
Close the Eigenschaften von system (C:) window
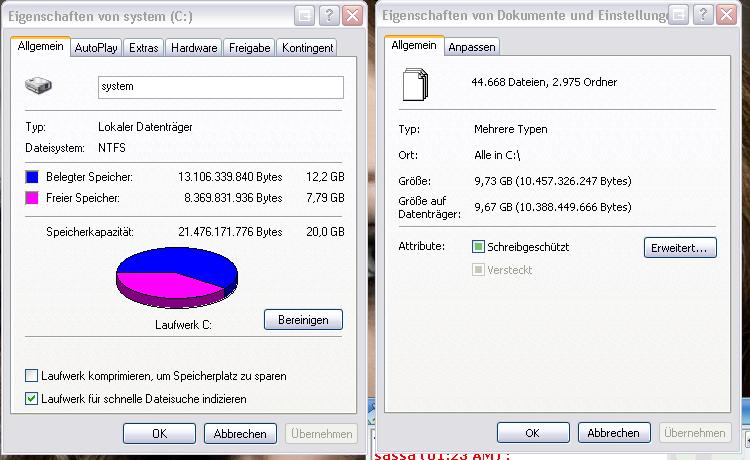353,16
